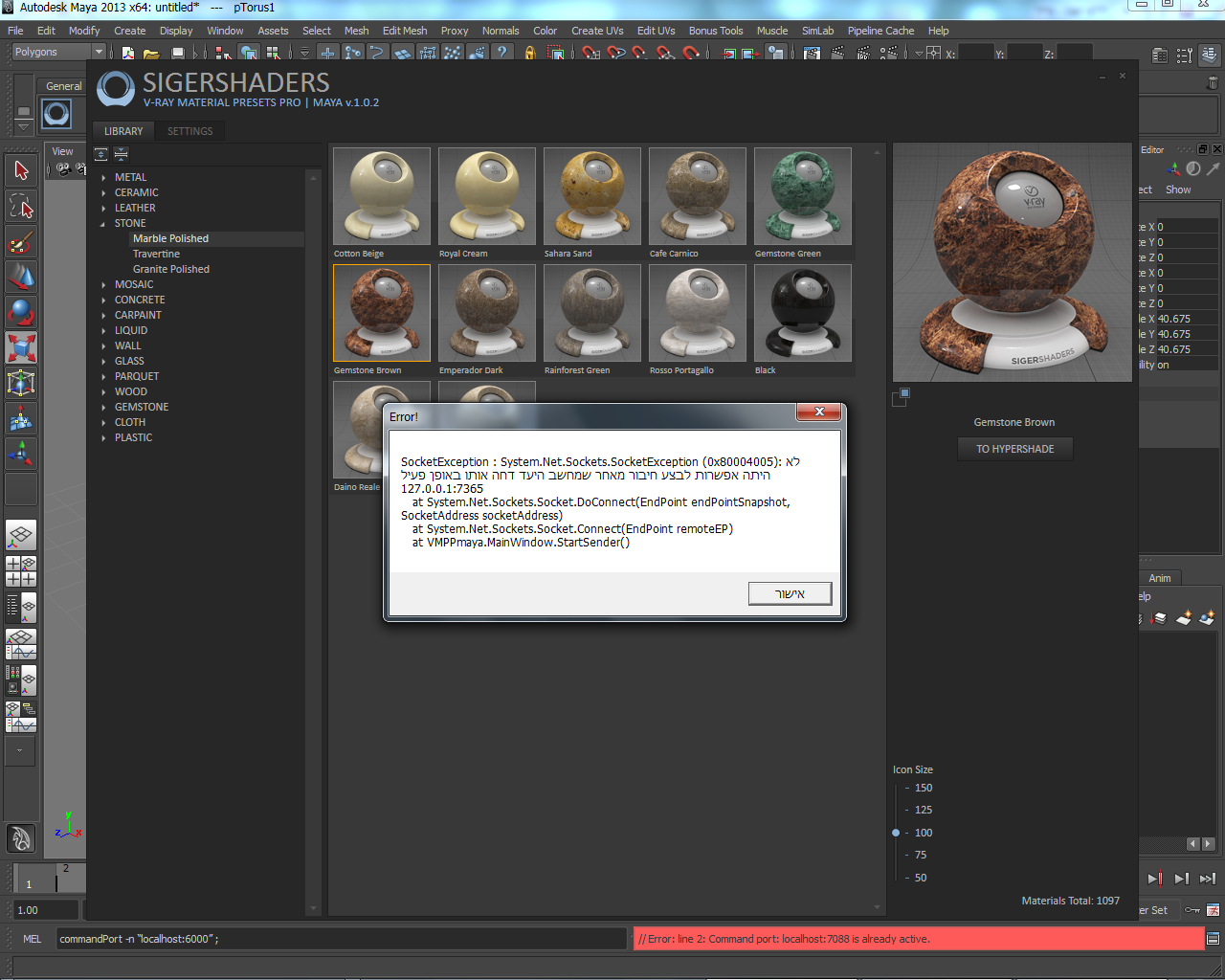The width and height of the screenshot is (1225, 980).
Task: Close the Error! dialog with X
Action: point(819,412)
